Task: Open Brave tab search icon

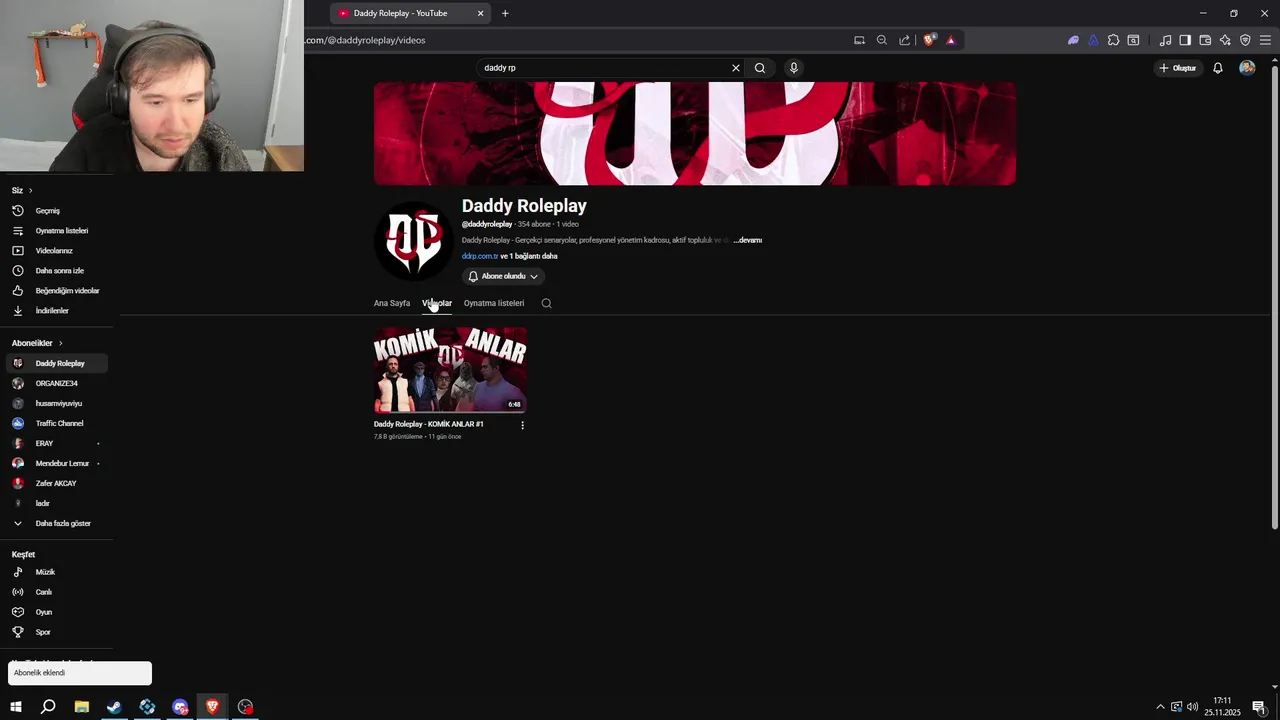Action: coord(1133,40)
